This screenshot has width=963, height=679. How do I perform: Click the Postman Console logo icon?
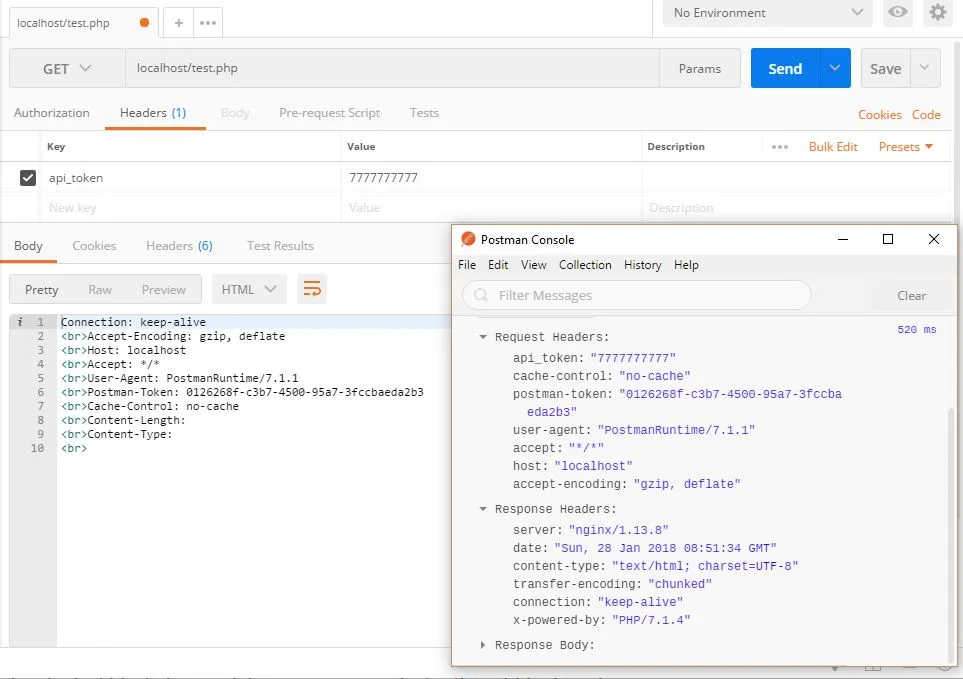pyautogui.click(x=468, y=239)
